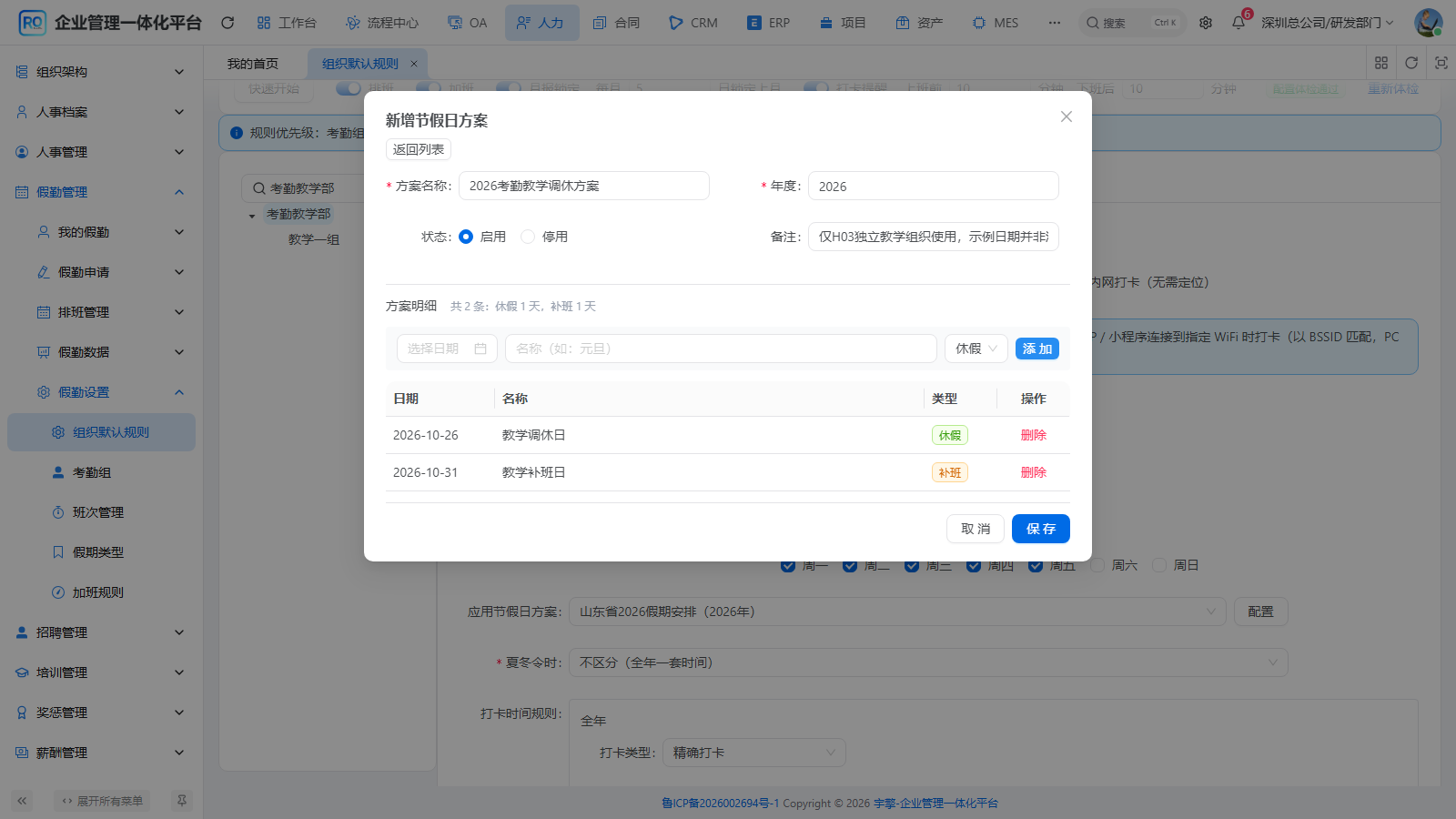Open the 打卡类型 精确打卡 dropdown
The width and height of the screenshot is (1456, 819).
754,753
